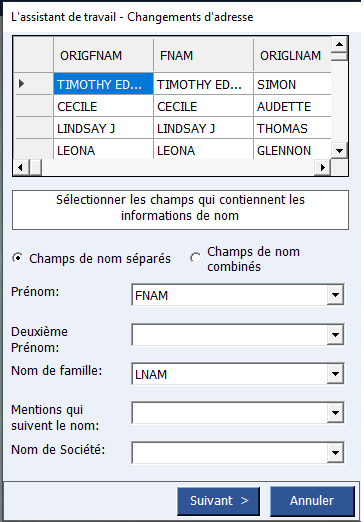Select the AUDETTE cell in the grid
364x522 pixels.
coord(292,106)
